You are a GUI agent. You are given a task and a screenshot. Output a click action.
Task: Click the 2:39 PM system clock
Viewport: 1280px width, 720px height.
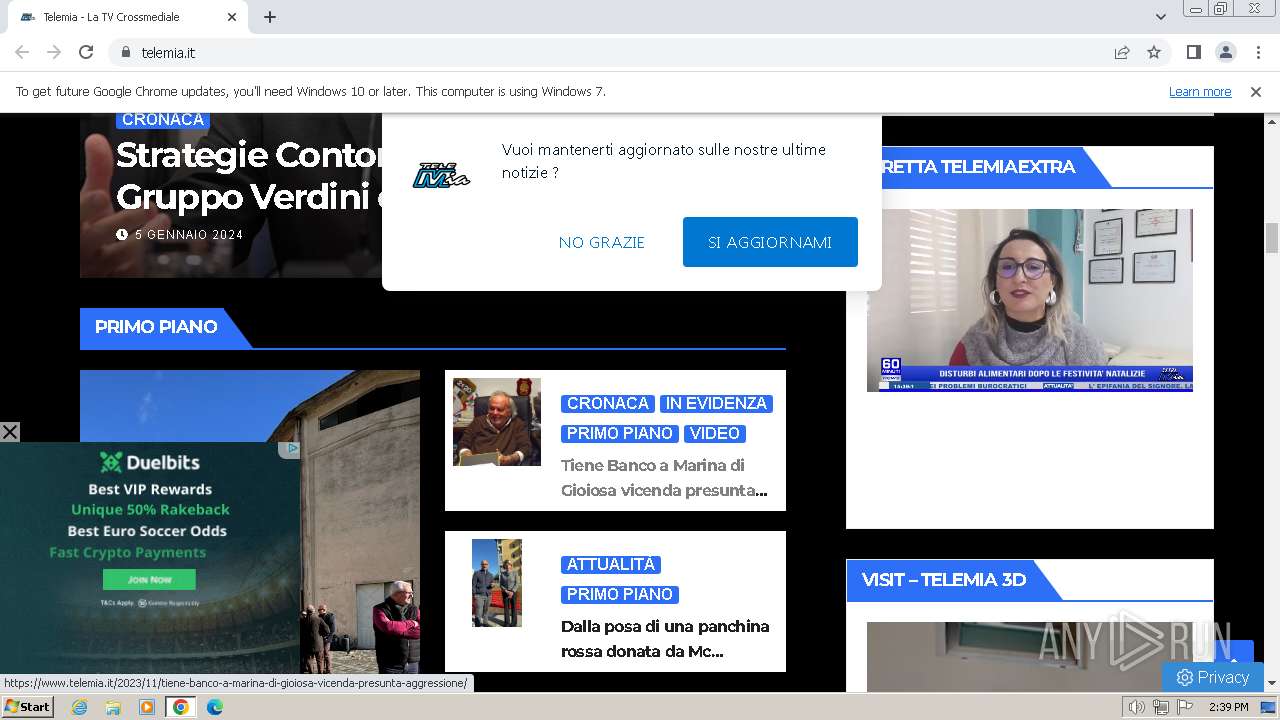coord(1229,707)
